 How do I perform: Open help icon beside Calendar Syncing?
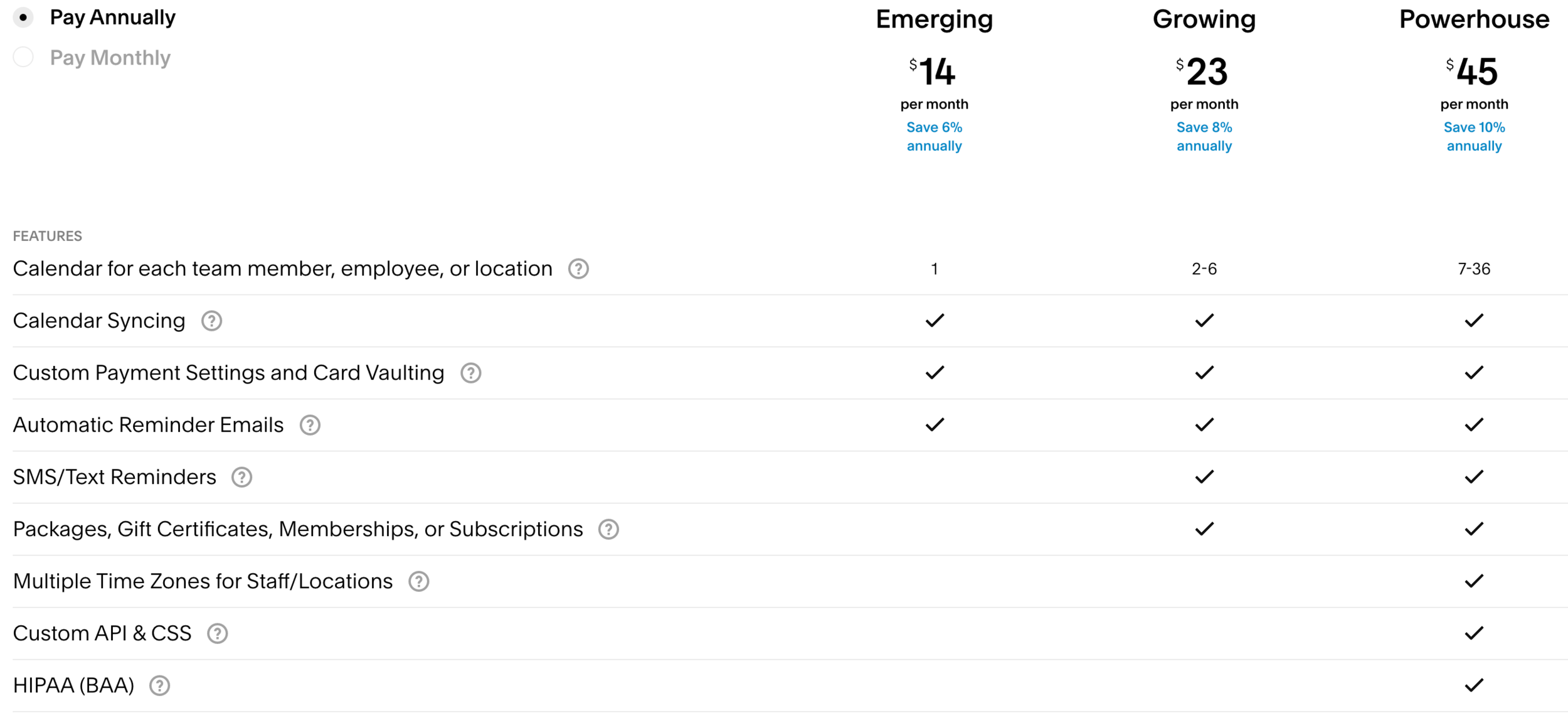coord(211,321)
